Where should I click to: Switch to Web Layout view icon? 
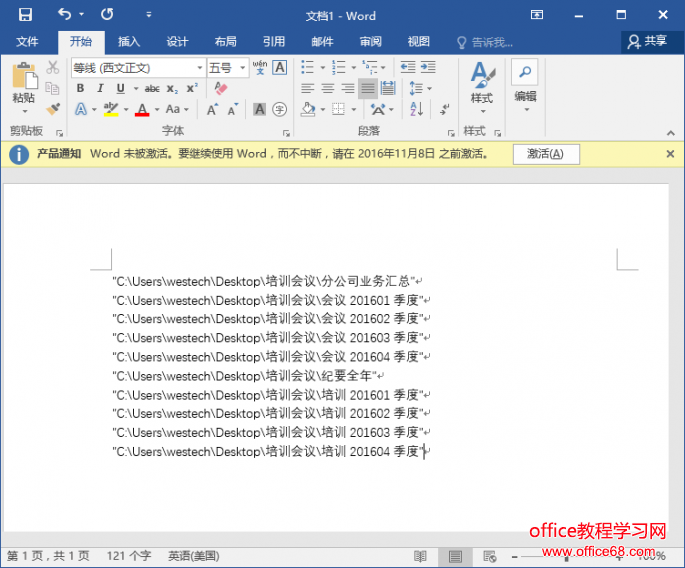490,556
